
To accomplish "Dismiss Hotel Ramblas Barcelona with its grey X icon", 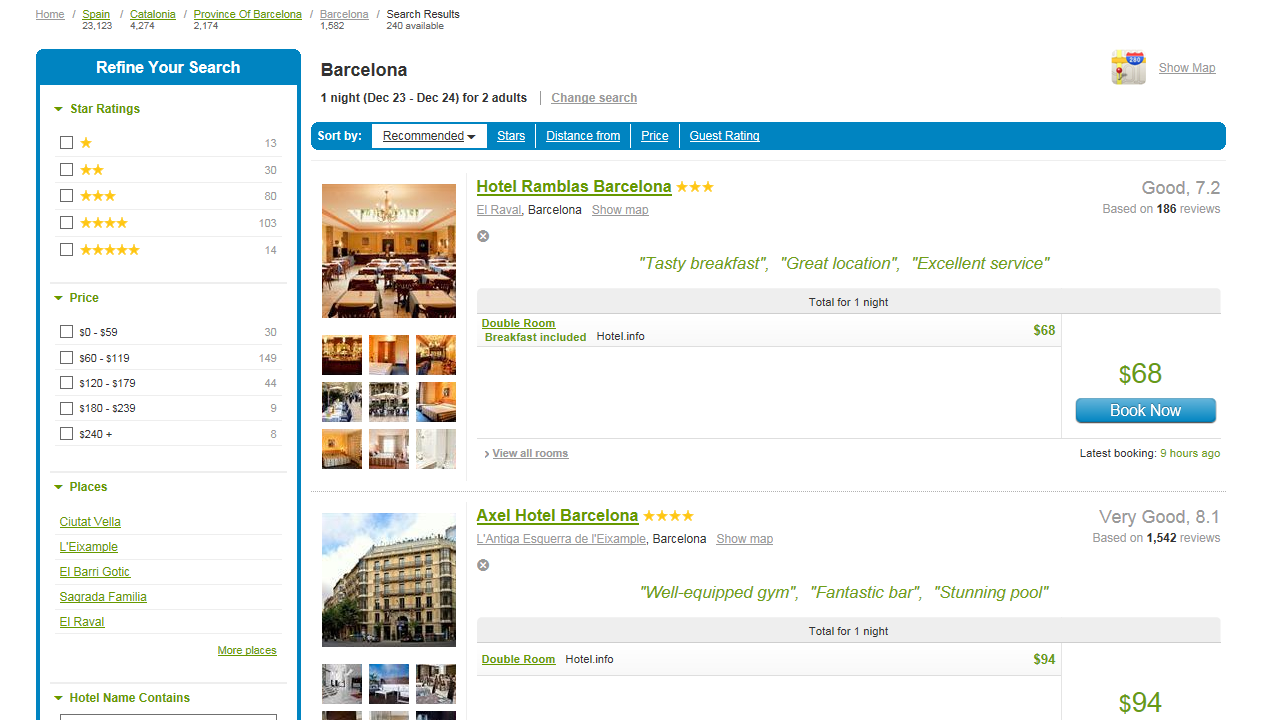I will (483, 236).
